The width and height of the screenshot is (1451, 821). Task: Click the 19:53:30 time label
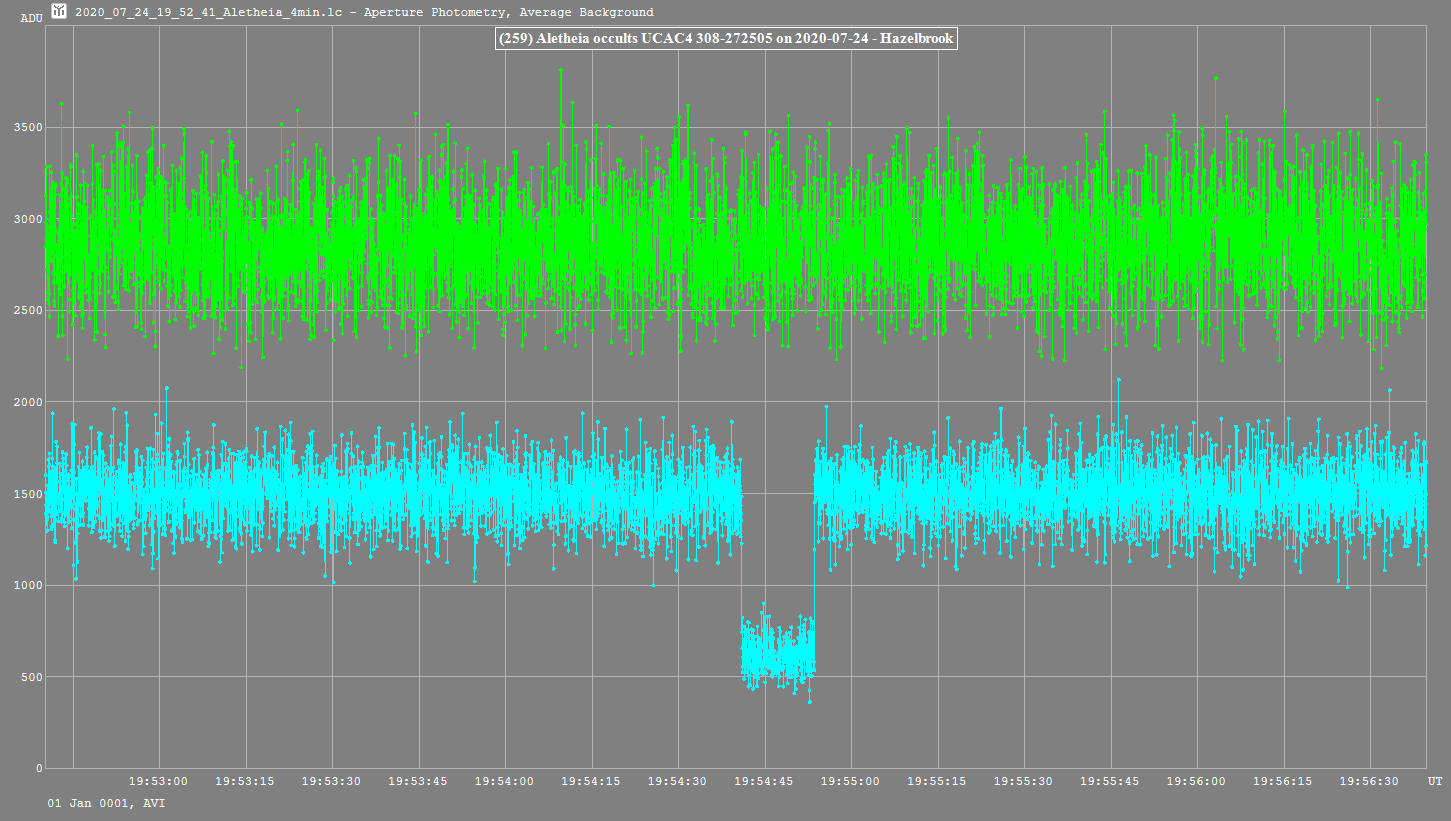coord(332,781)
